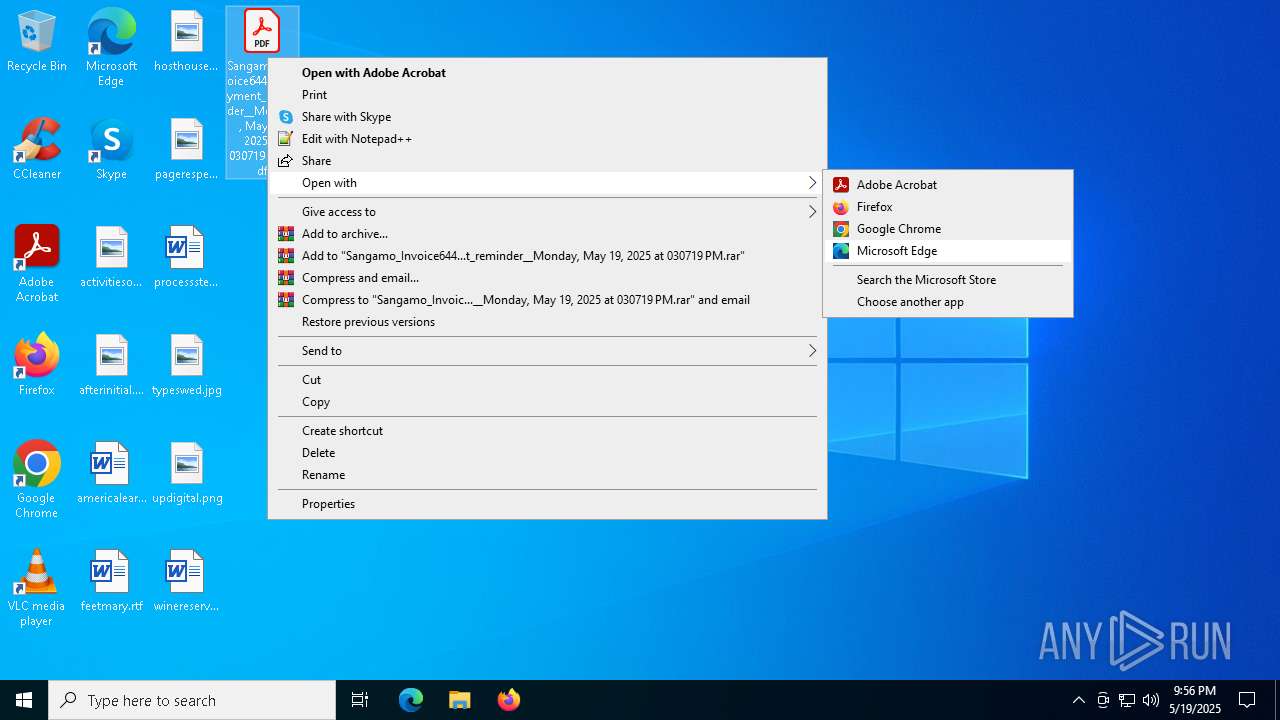Open file Properties
This screenshot has width=1280, height=720.
tap(547, 504)
